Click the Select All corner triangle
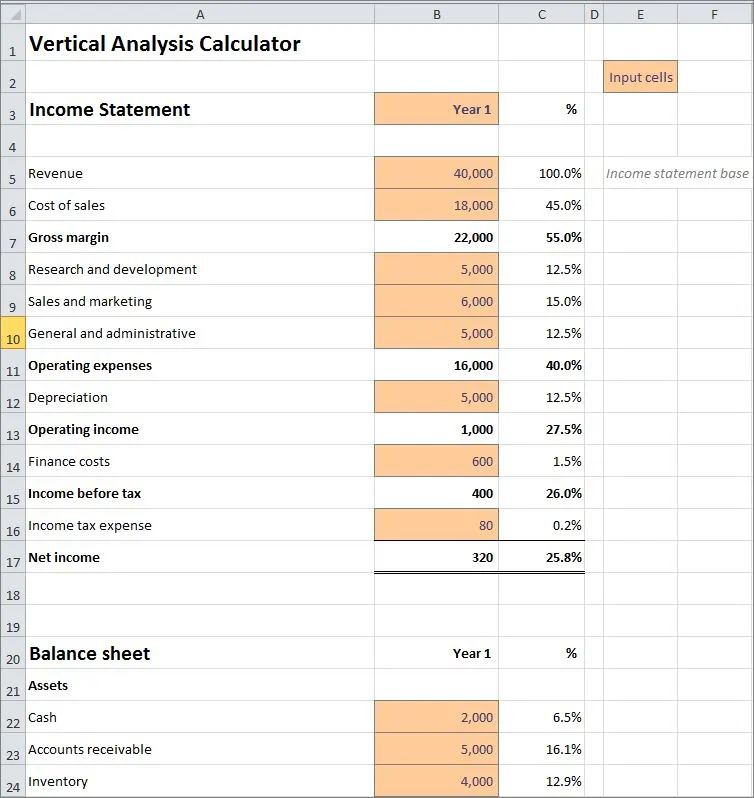This screenshot has height=798, width=754. pyautogui.click(x=13, y=15)
